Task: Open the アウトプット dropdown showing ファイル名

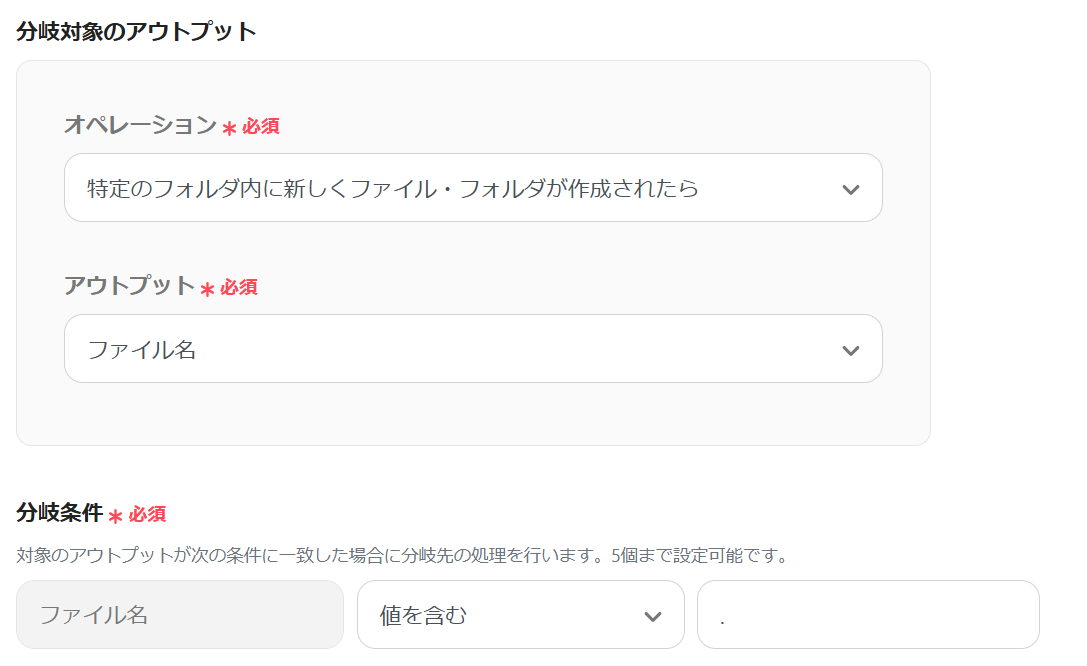Action: pos(450,349)
